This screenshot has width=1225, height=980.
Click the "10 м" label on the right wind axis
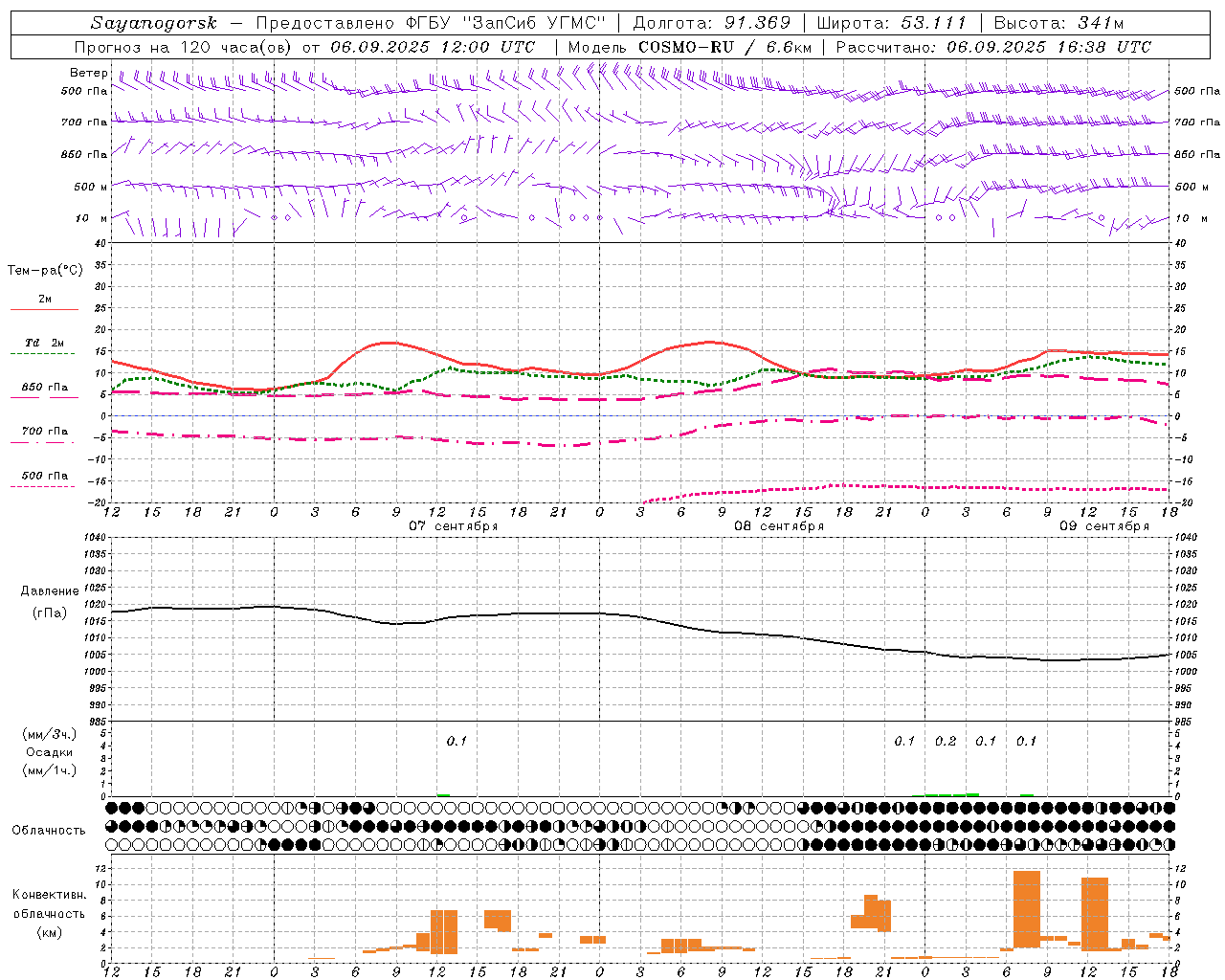click(1191, 219)
